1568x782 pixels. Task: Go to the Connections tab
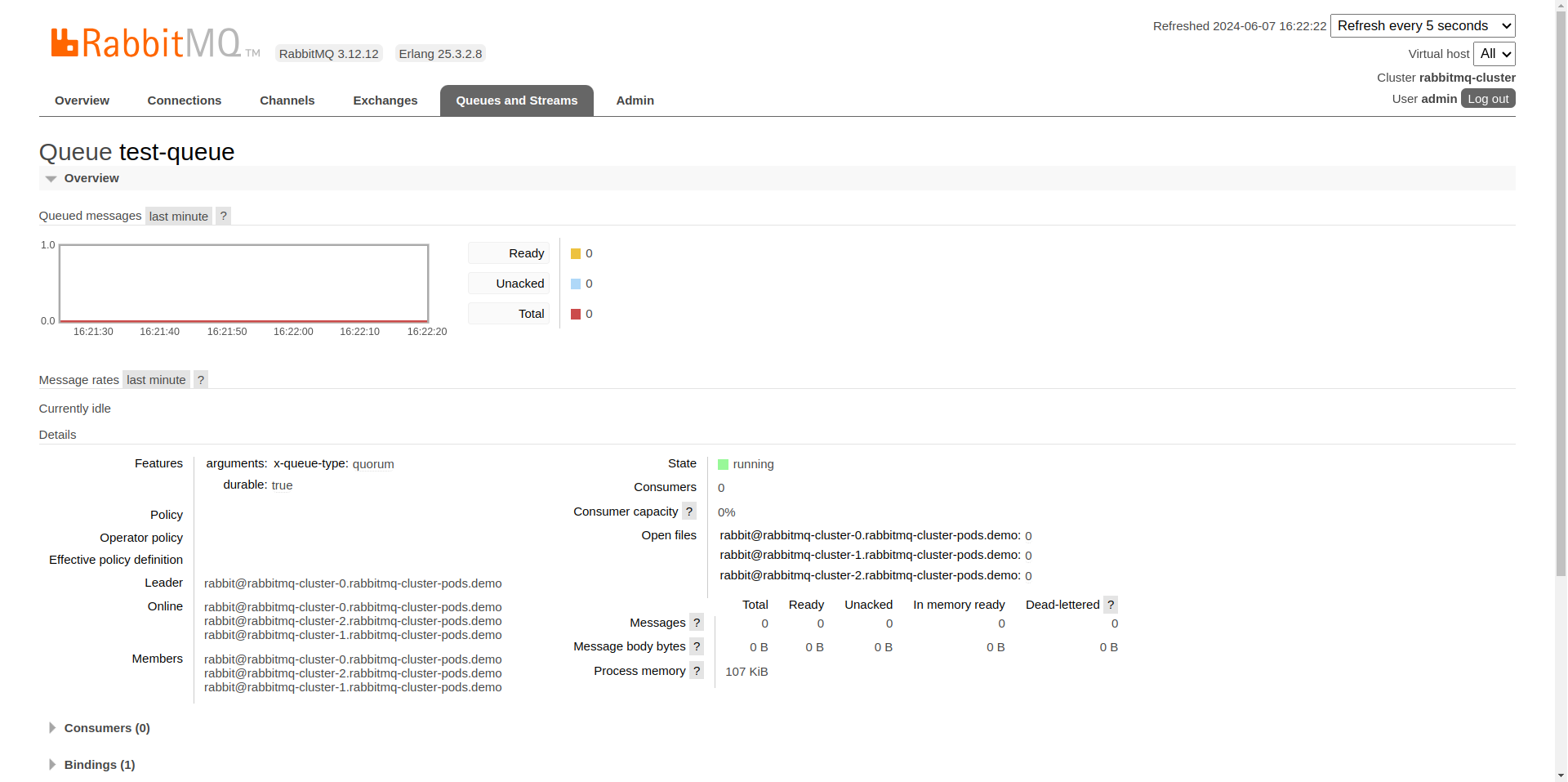(184, 101)
